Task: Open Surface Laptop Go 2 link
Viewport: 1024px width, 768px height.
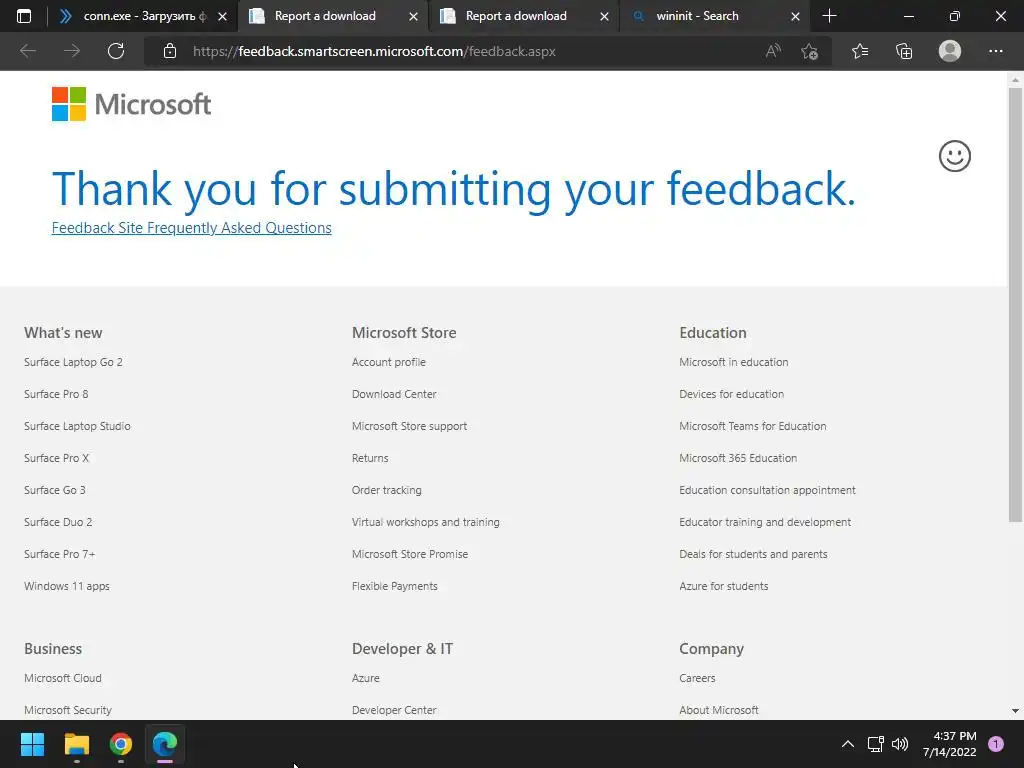Action: (73, 362)
